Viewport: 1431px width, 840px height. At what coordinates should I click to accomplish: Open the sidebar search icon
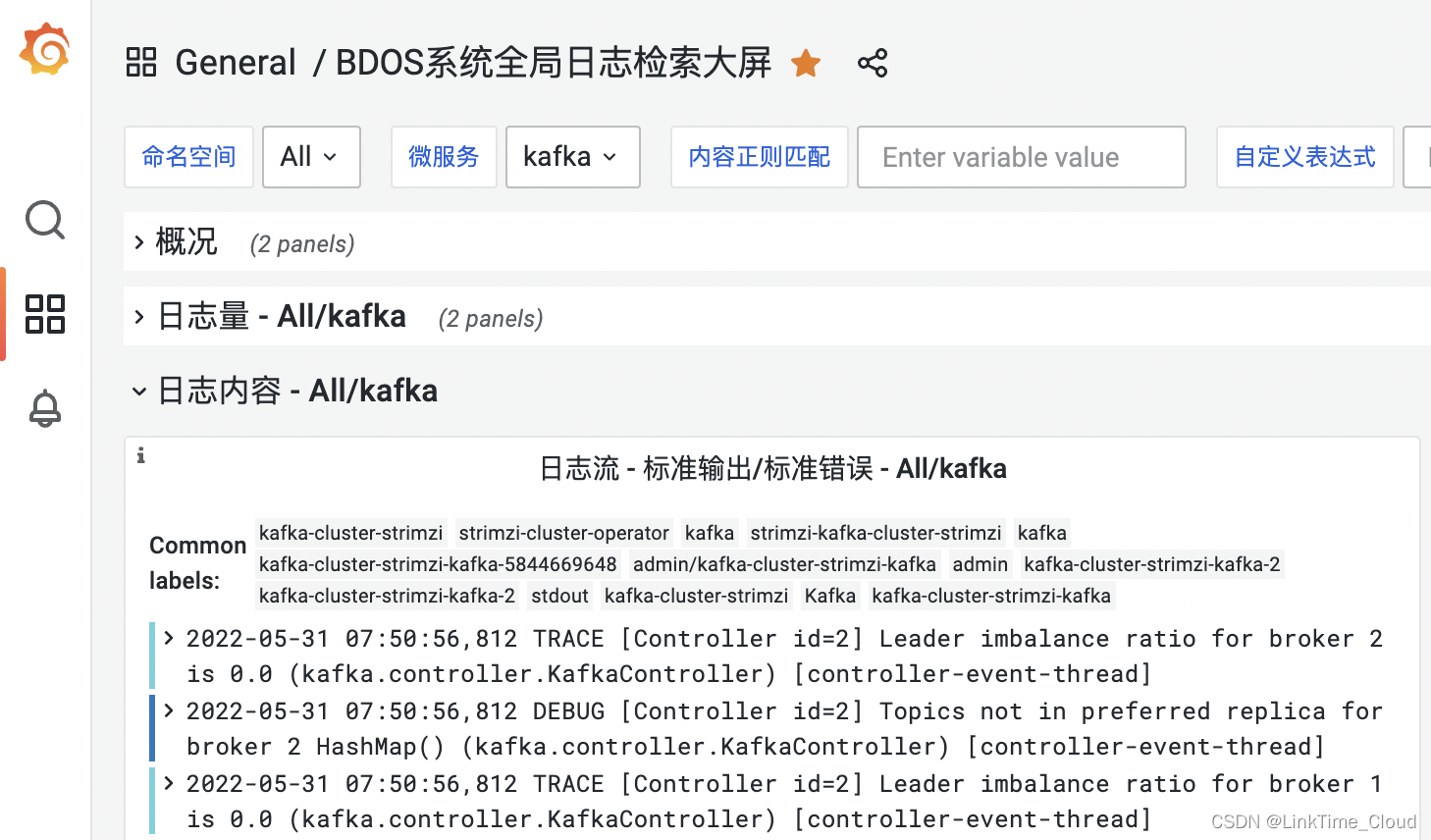tap(45, 220)
